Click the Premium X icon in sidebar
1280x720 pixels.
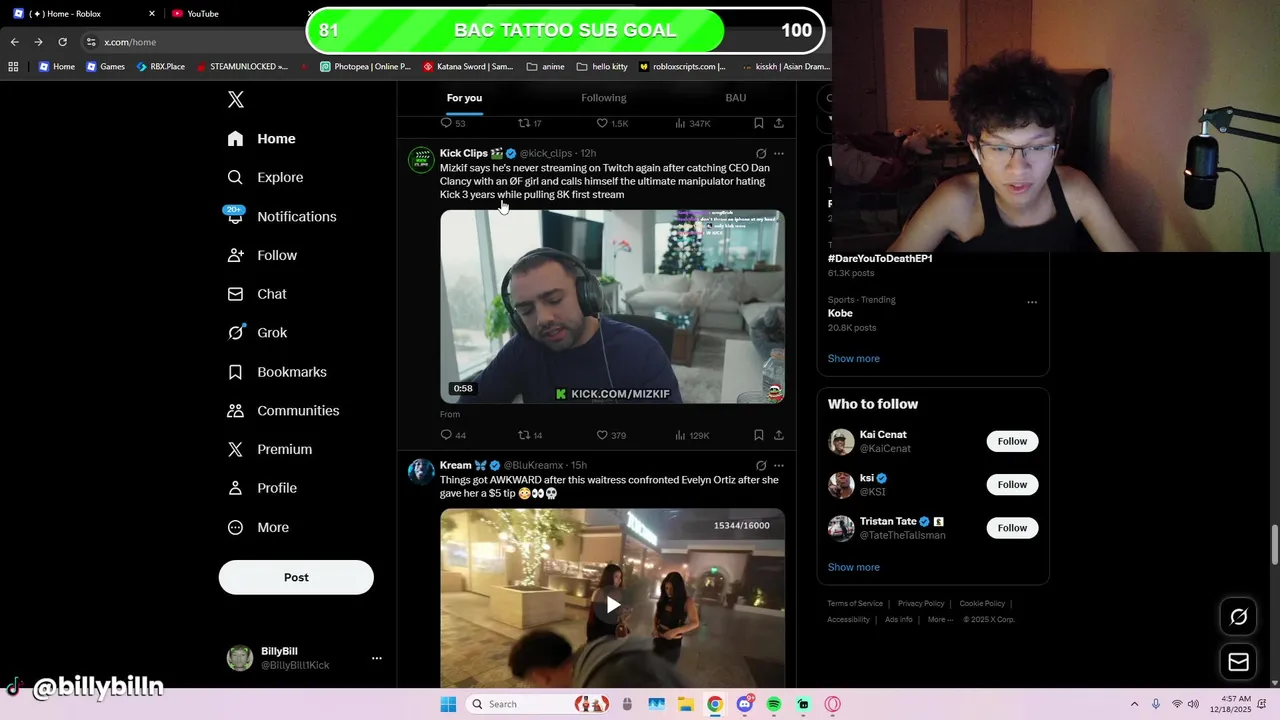[235, 449]
